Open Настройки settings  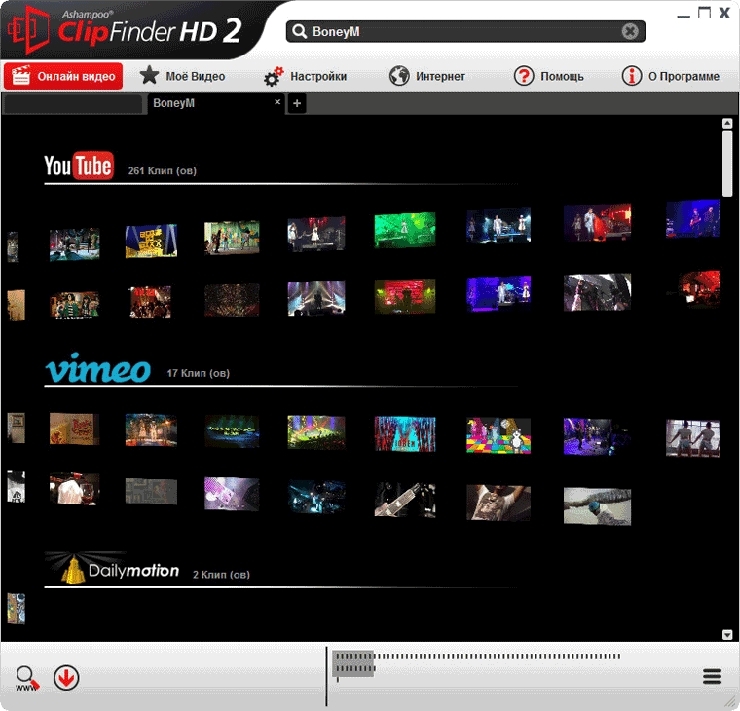(305, 76)
